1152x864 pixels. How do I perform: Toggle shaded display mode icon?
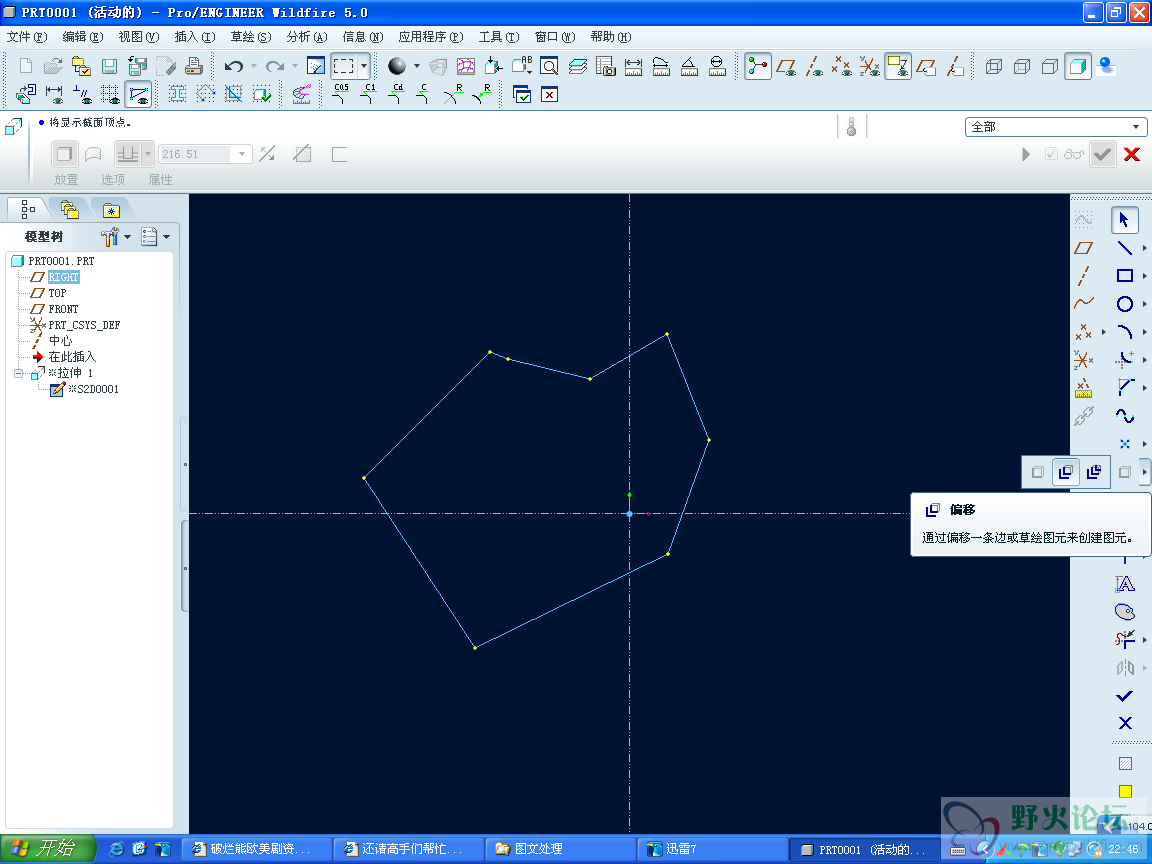tap(1078, 67)
